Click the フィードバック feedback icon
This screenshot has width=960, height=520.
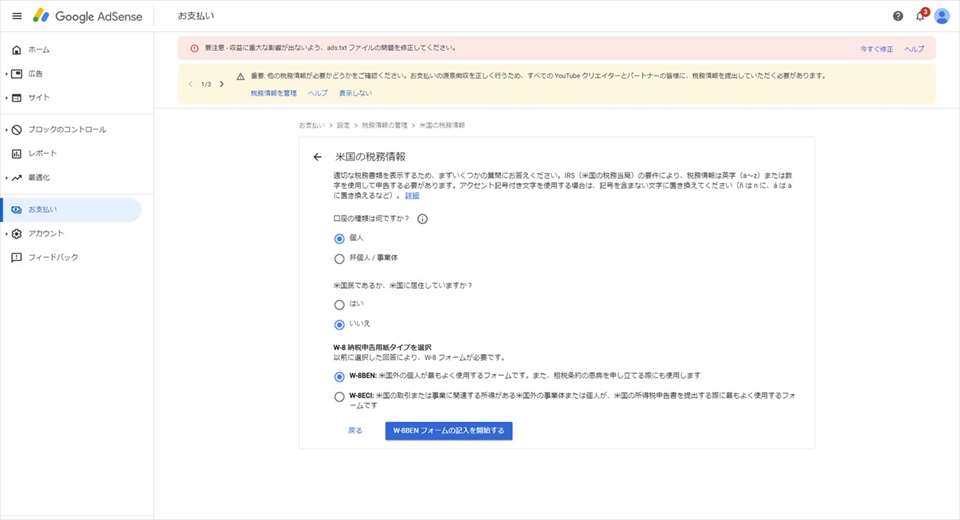[17, 257]
